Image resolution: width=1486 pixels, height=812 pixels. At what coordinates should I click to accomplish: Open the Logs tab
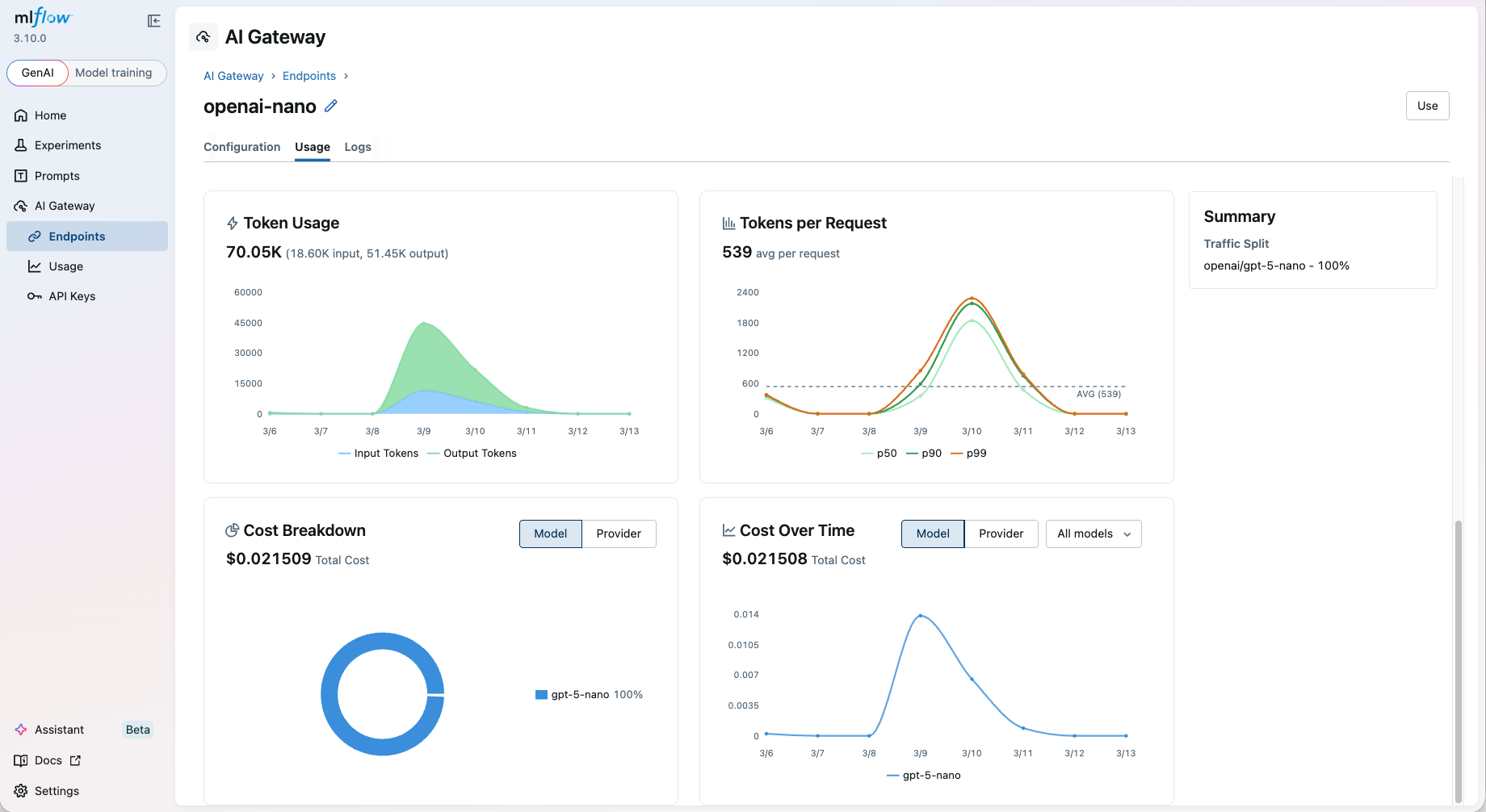(358, 147)
